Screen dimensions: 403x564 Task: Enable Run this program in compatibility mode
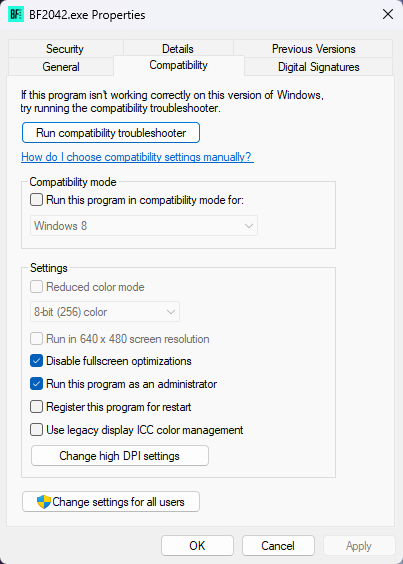pyautogui.click(x=36, y=200)
